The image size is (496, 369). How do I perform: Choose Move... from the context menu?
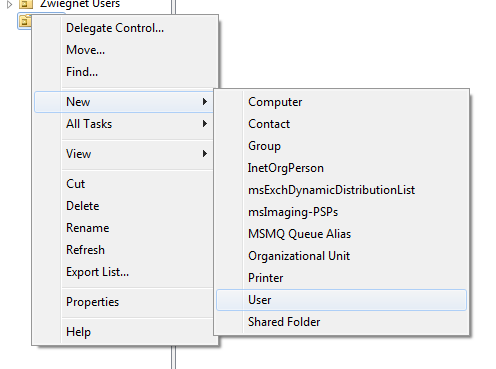click(x=125, y=50)
